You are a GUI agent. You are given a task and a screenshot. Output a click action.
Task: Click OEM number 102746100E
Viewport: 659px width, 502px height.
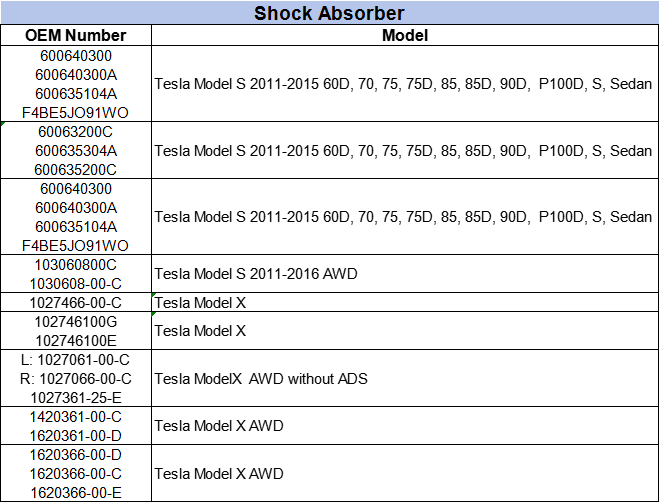pyautogui.click(x=75, y=340)
